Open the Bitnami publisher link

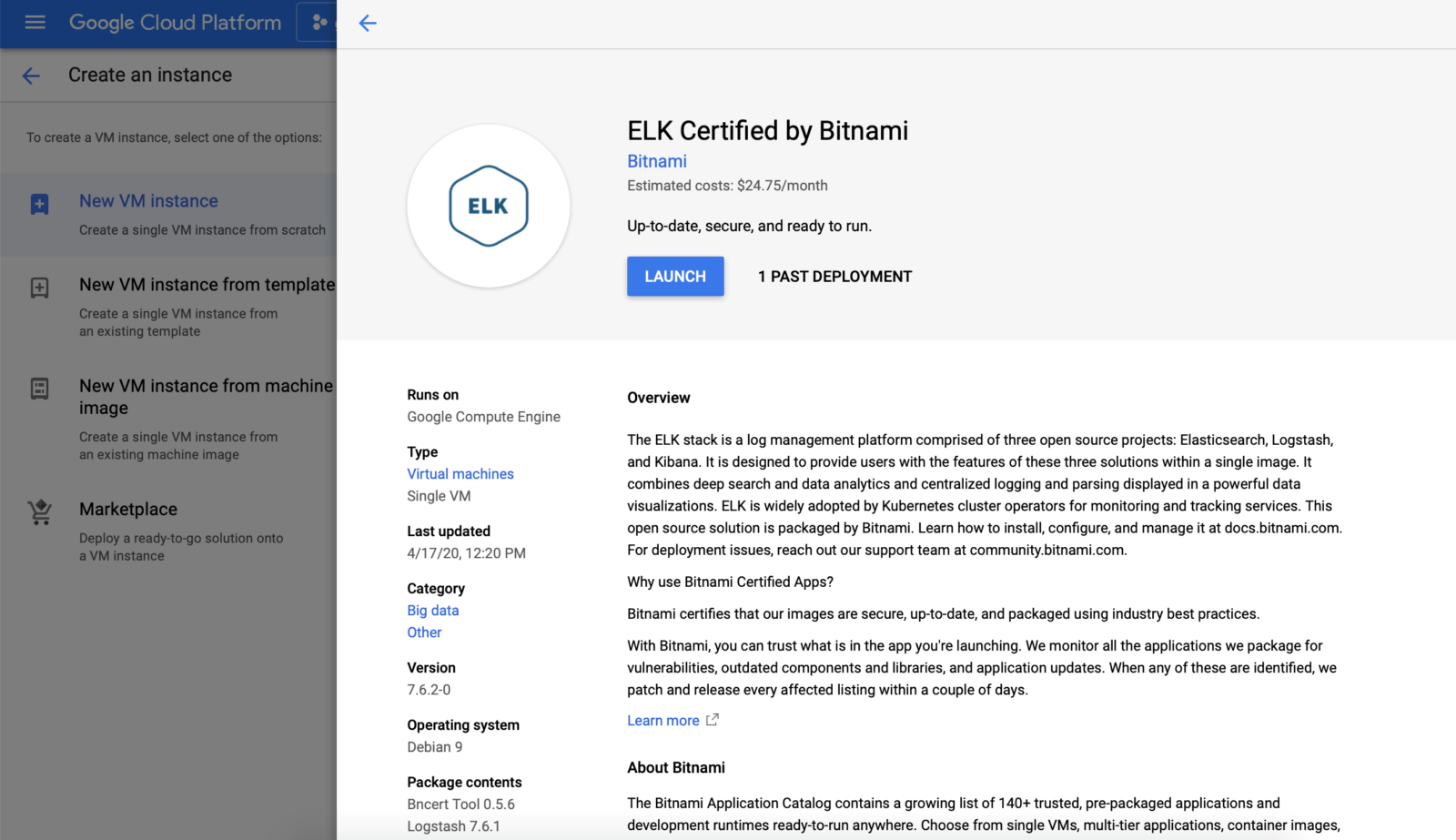pos(656,161)
